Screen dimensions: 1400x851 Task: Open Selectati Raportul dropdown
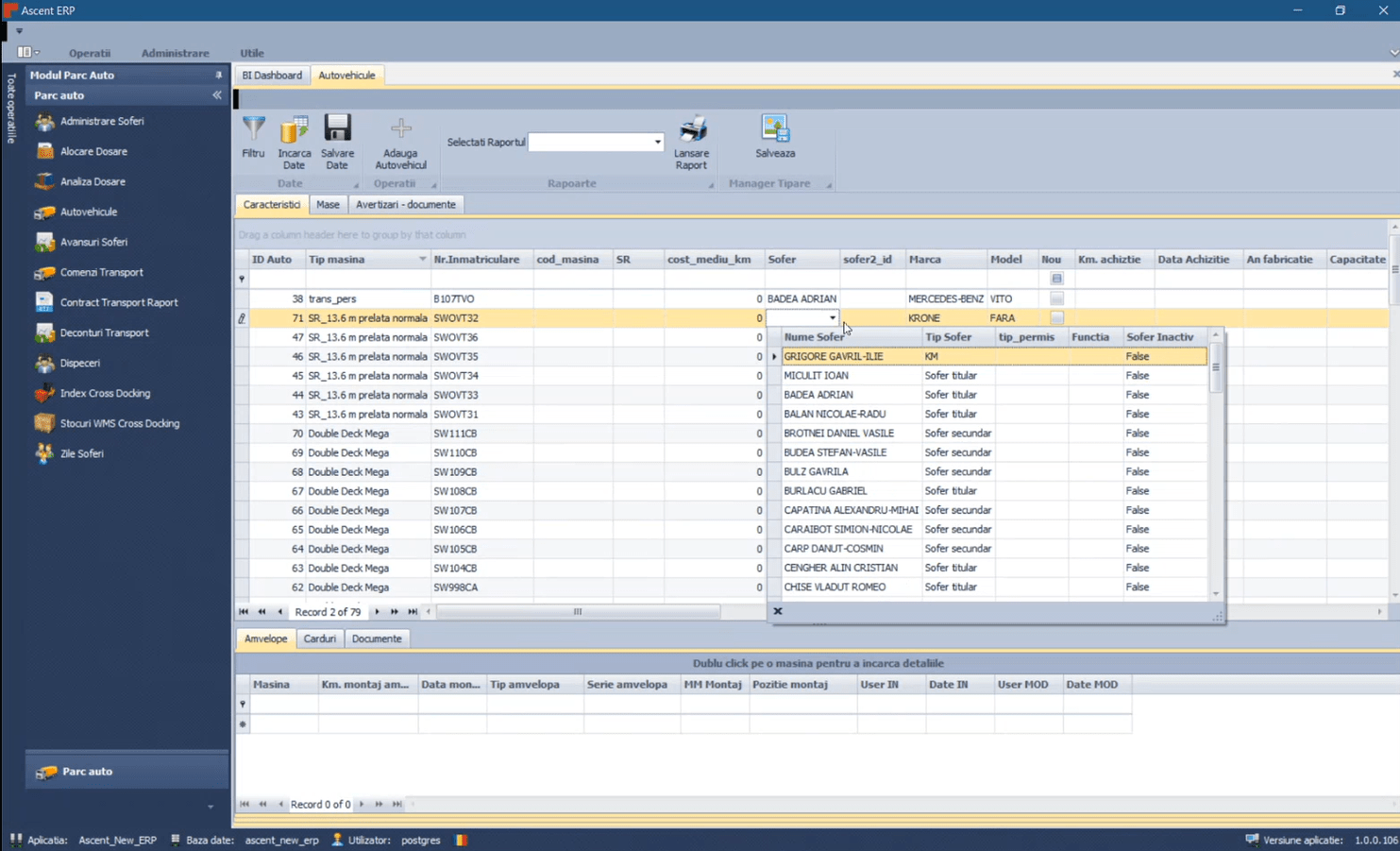pyautogui.click(x=657, y=143)
